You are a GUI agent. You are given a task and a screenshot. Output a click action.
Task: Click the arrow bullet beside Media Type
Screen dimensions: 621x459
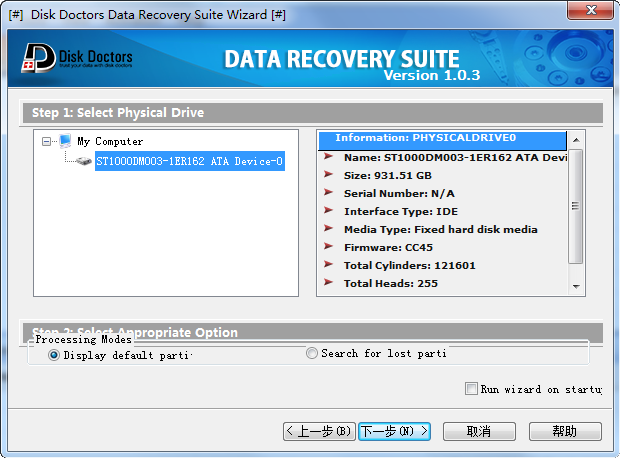coord(329,229)
